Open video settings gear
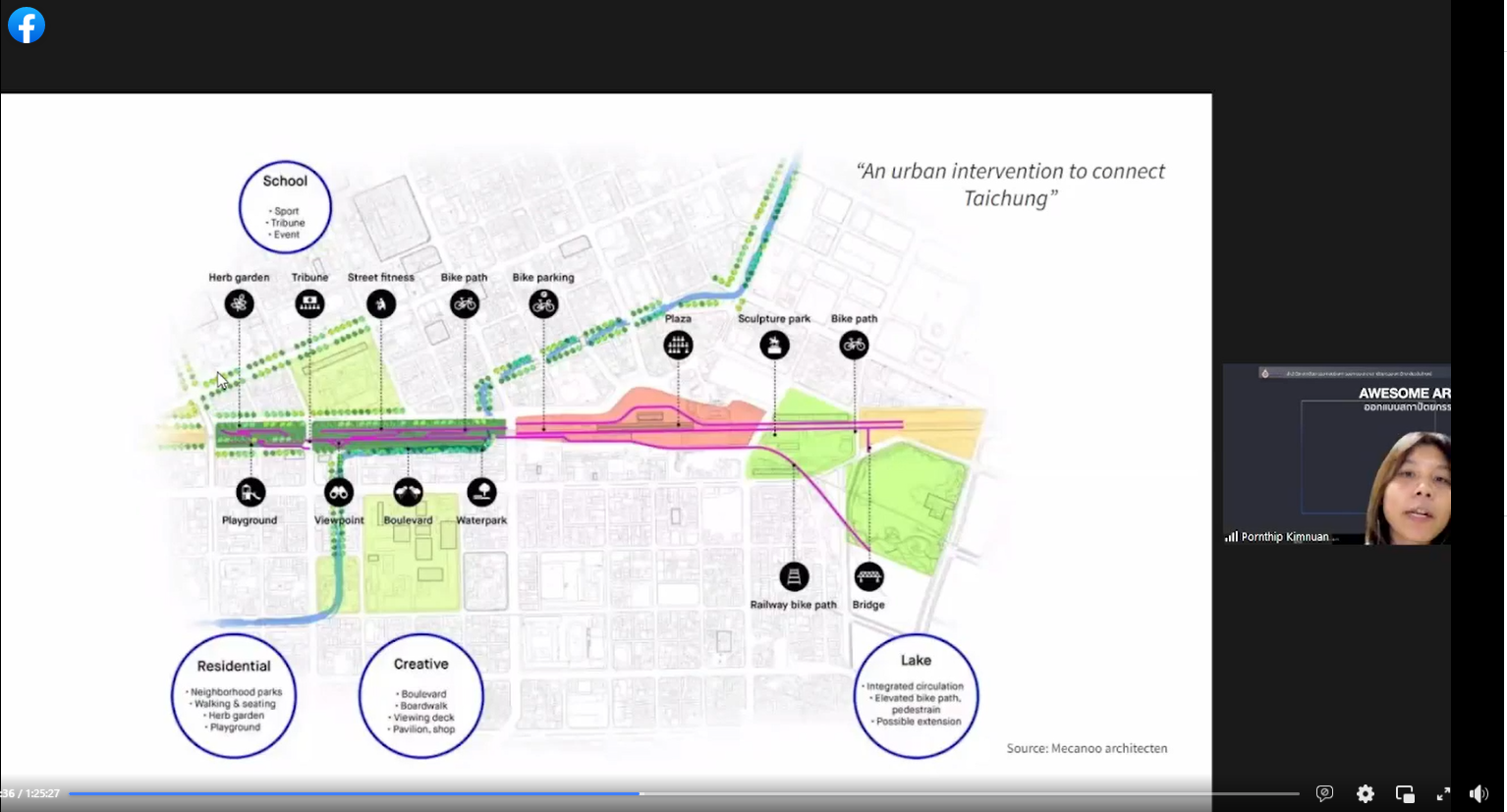 point(1366,794)
